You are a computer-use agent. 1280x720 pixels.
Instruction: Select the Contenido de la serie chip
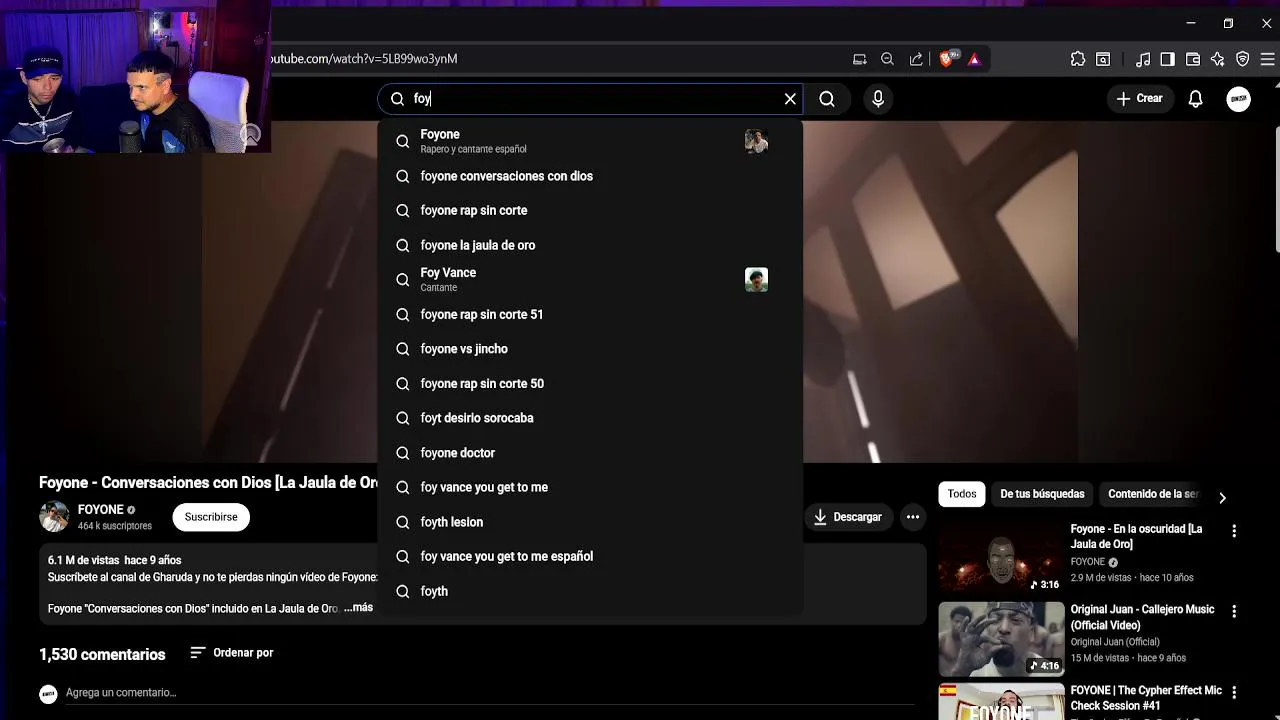(1153, 494)
